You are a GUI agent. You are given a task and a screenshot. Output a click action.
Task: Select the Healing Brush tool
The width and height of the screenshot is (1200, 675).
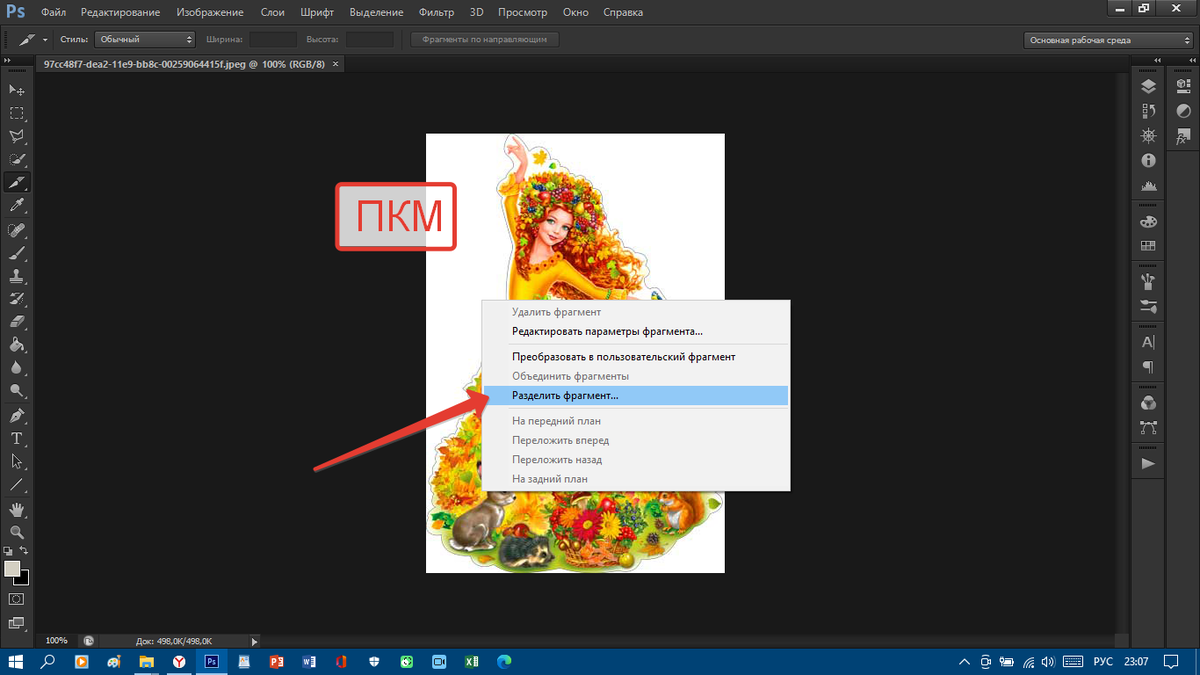(17, 230)
